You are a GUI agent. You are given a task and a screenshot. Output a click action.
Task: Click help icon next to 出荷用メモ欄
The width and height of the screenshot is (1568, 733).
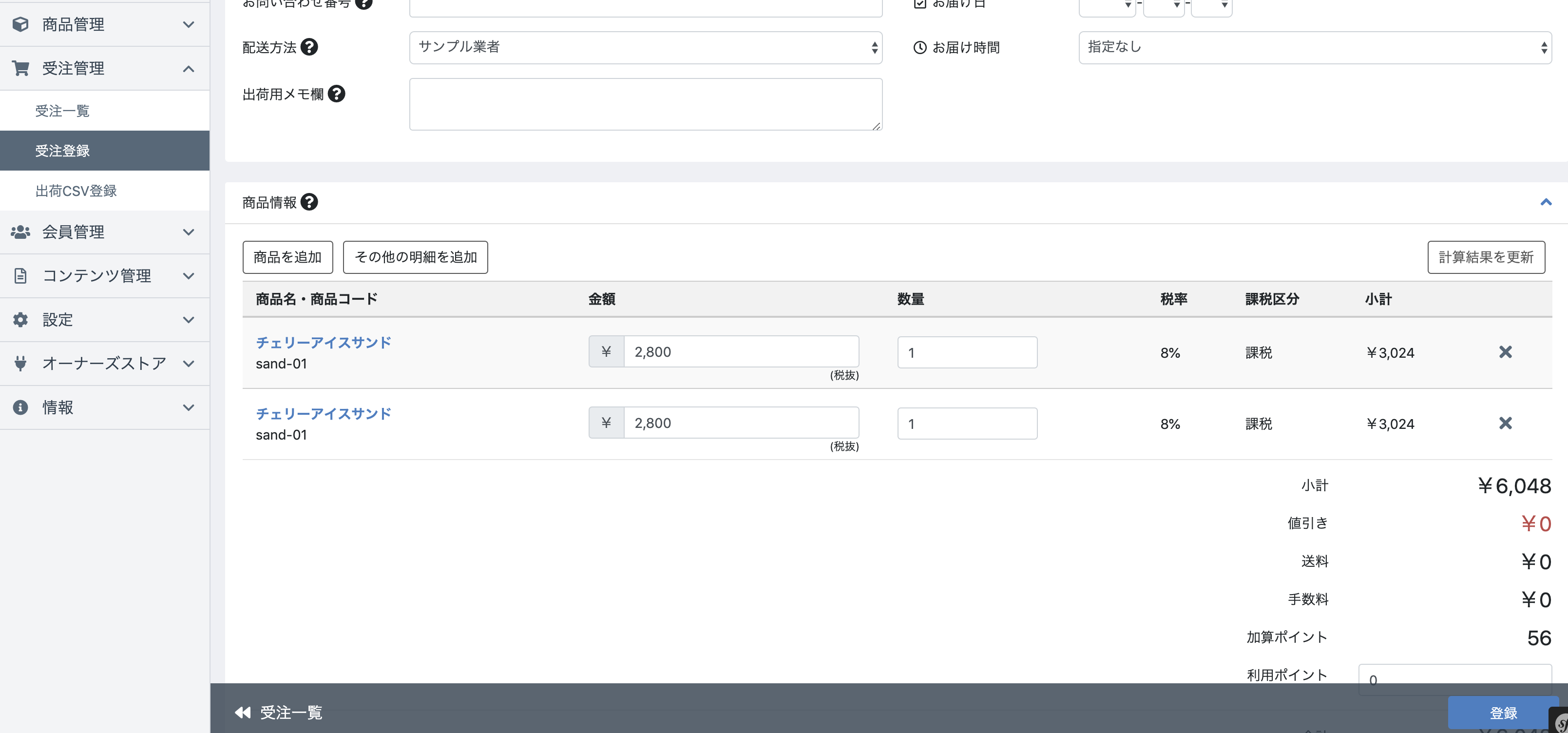coord(337,94)
